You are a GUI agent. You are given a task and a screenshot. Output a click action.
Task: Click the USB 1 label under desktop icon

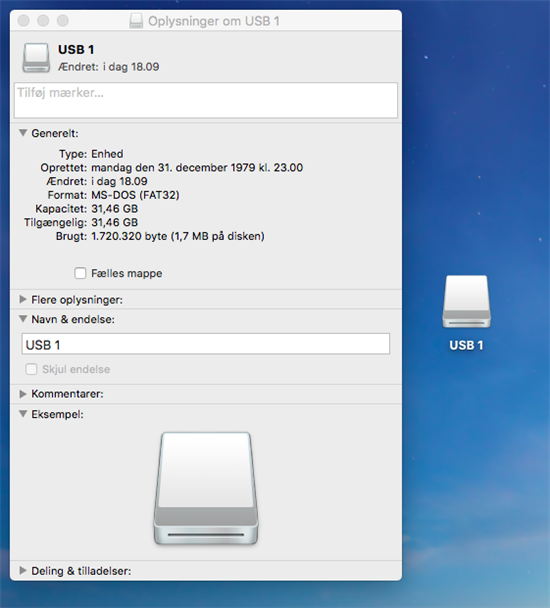point(466,345)
